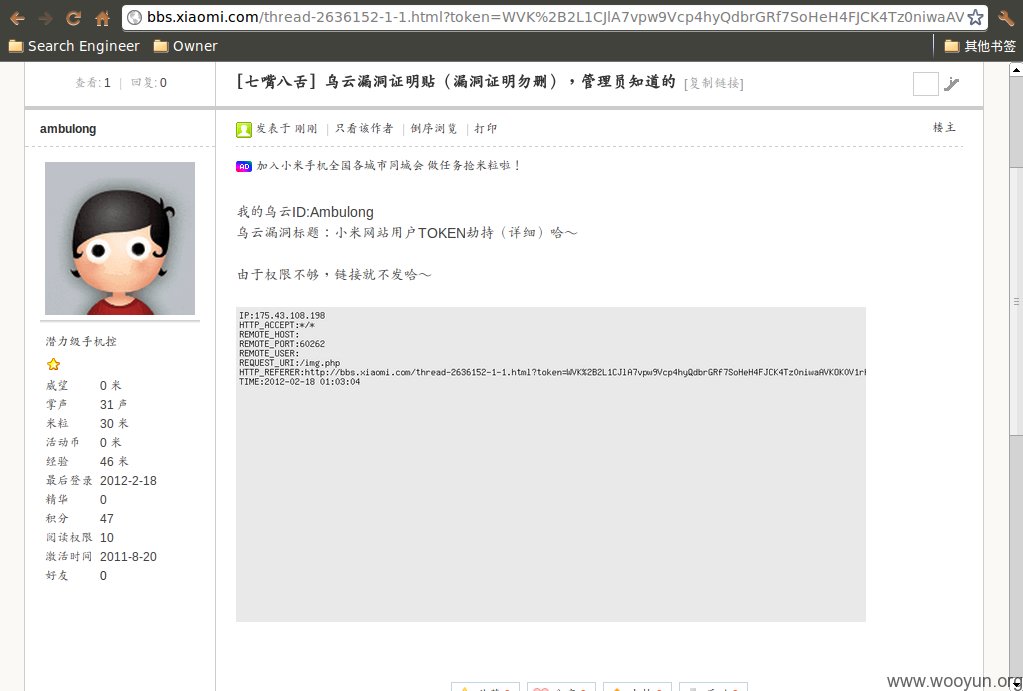The height and width of the screenshot is (691, 1023).
Task: Open the browser home page icon
Action: point(102,18)
